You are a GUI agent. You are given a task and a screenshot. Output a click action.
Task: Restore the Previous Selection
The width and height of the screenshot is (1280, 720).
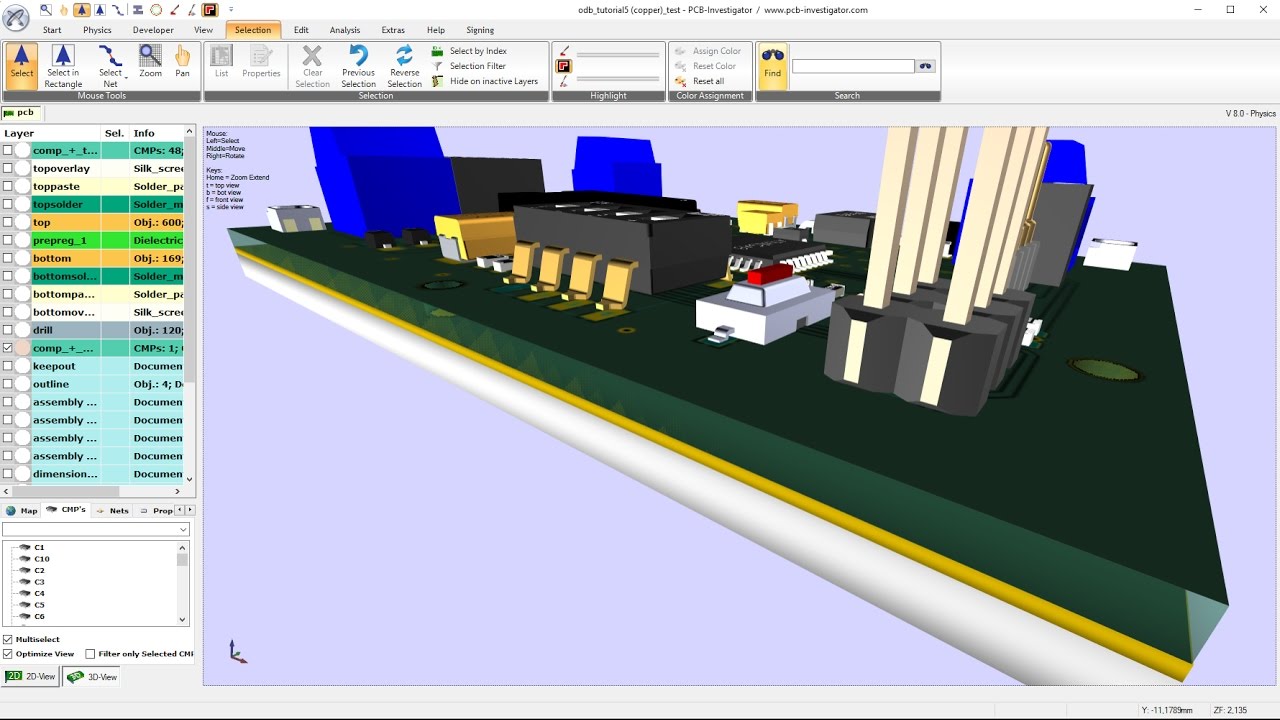pos(358,66)
